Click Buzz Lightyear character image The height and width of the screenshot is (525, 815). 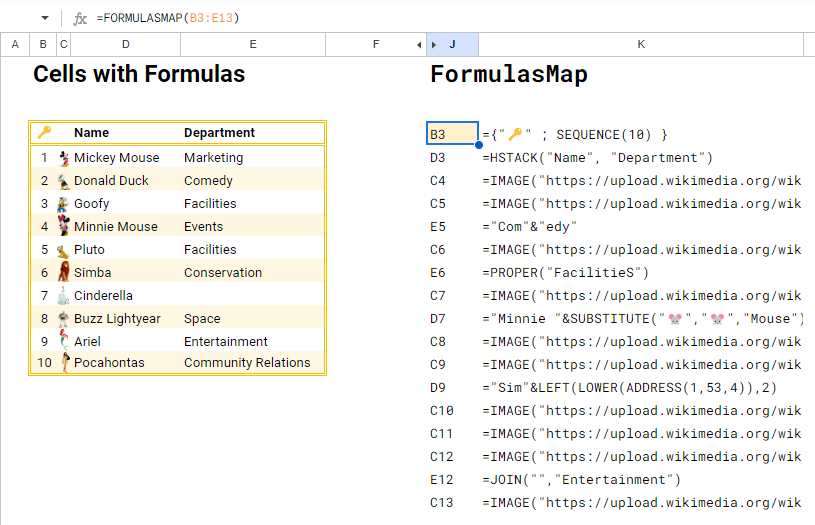pos(63,318)
